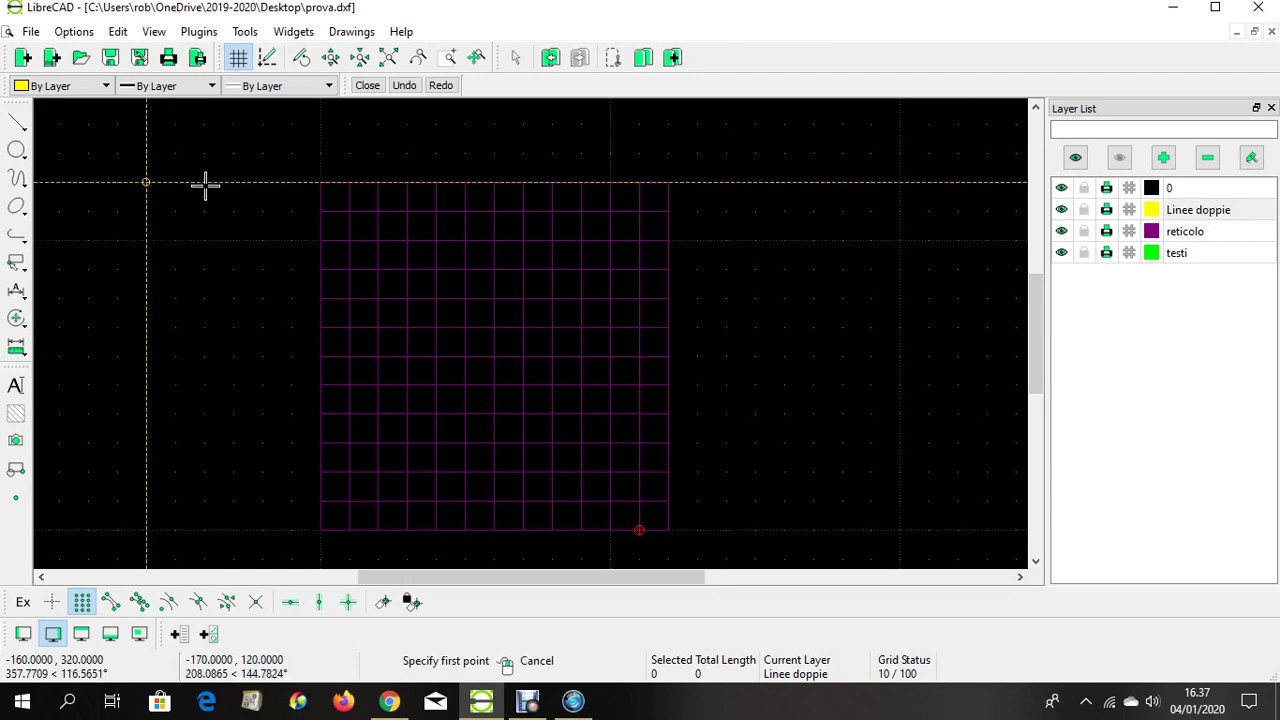Open the File menu
The width and height of the screenshot is (1280, 720).
click(31, 32)
